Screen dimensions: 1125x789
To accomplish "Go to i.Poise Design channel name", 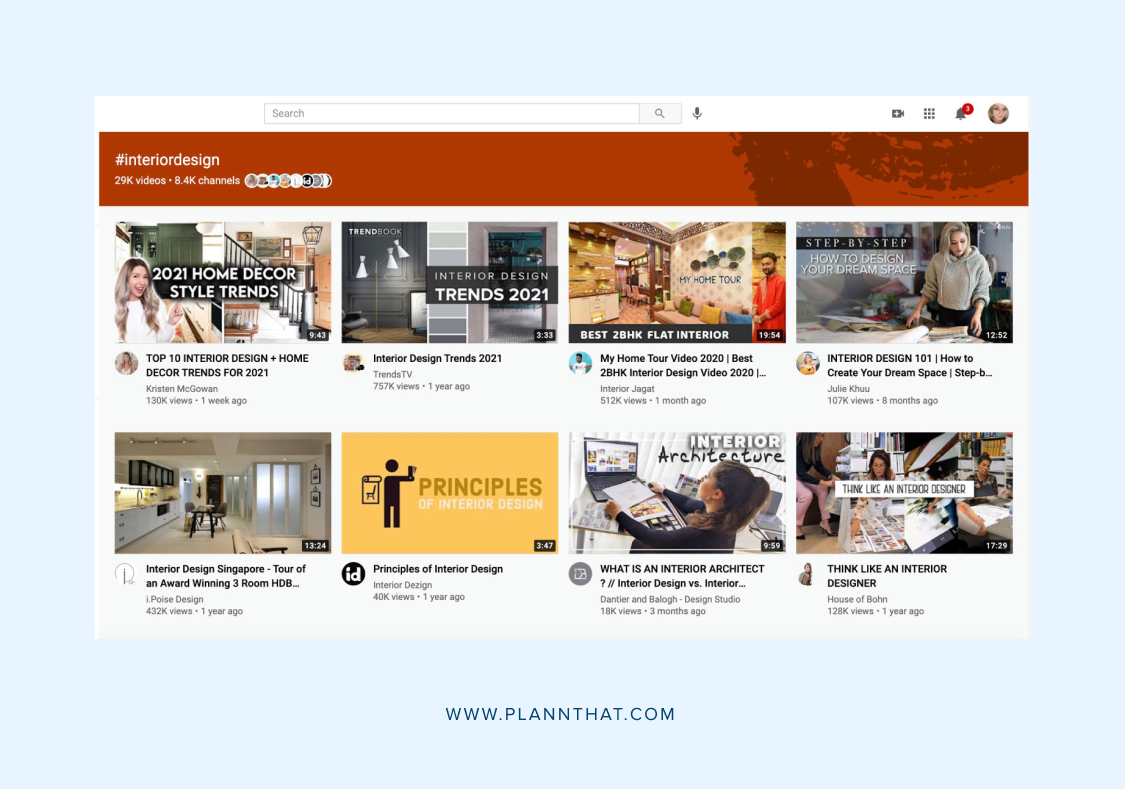I will point(174,599).
